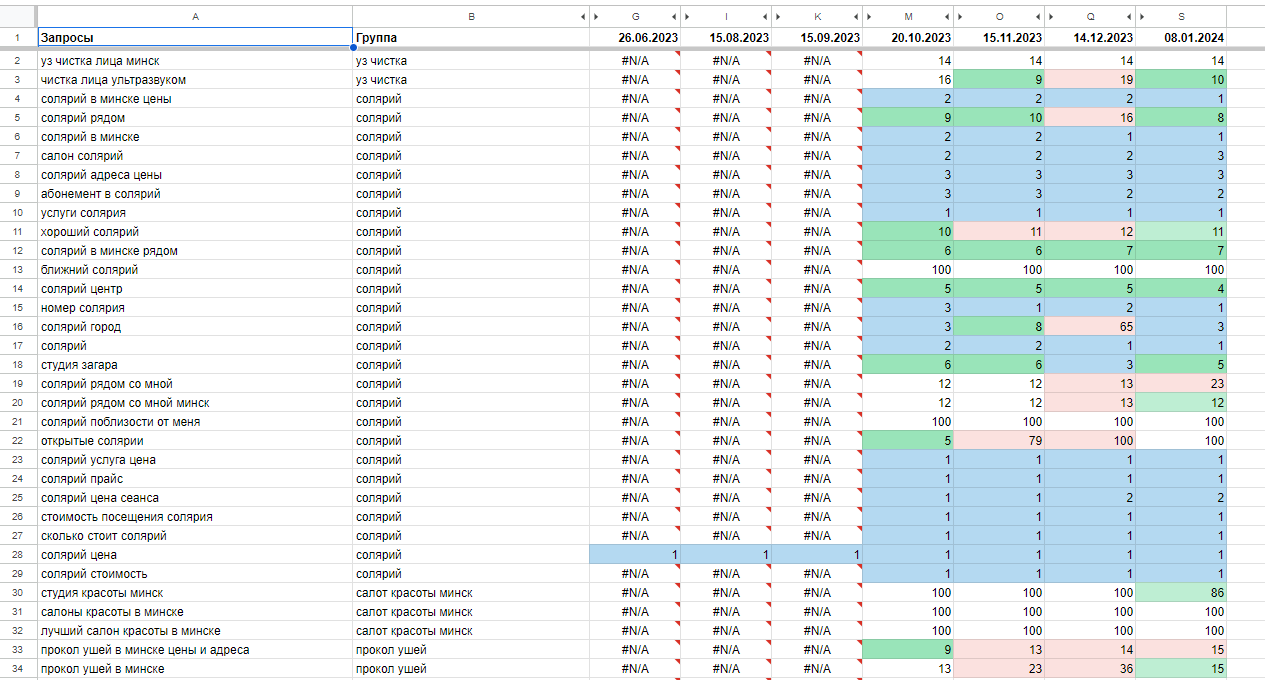1265x680 pixels.
Task: Select the green cell containing 86
Action: click(x=1181, y=593)
